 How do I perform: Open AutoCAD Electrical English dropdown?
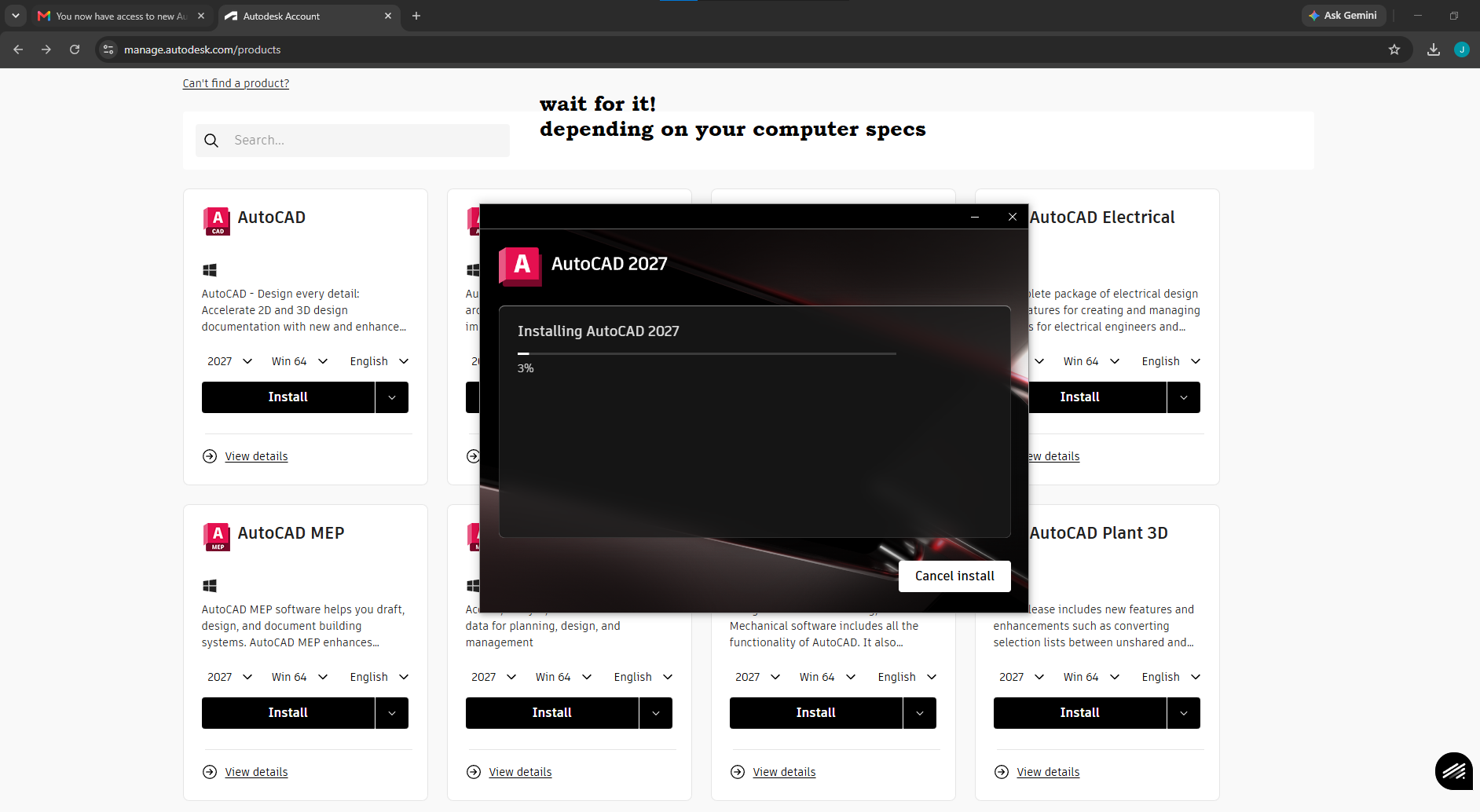1171,361
